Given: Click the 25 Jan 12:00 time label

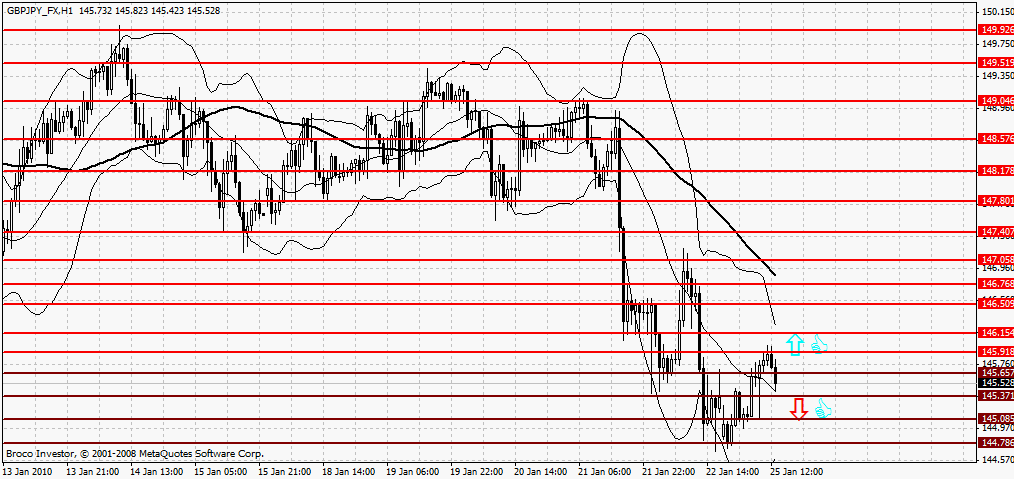Looking at the screenshot, I should [797, 473].
